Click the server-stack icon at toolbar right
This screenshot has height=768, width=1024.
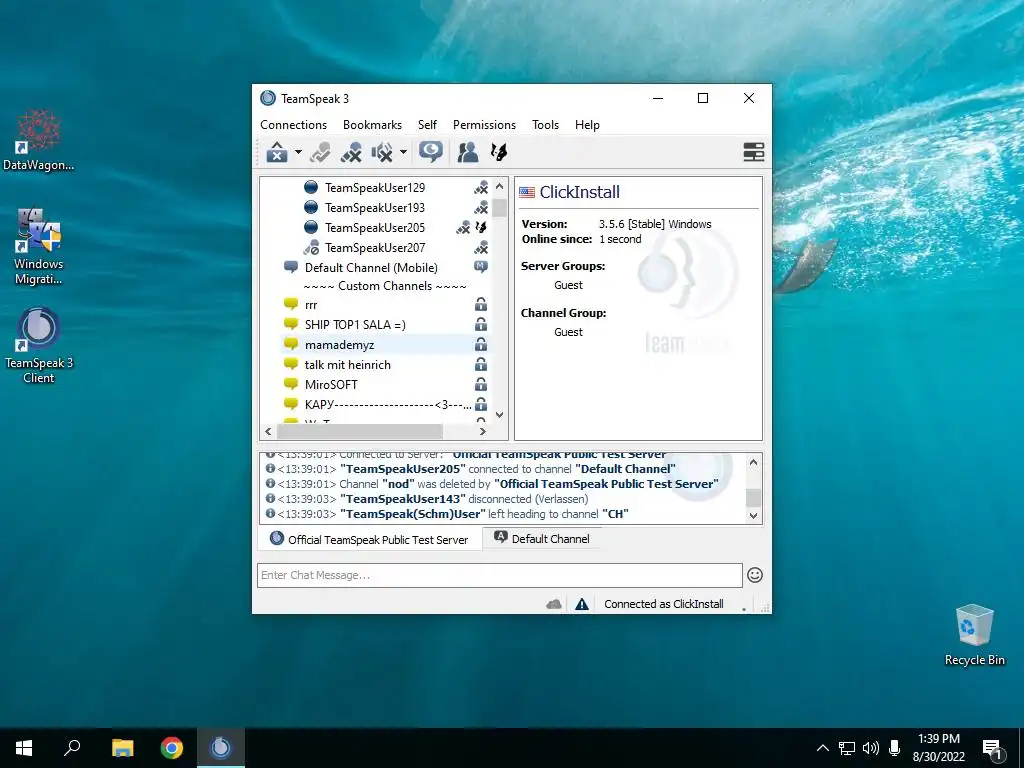point(754,152)
